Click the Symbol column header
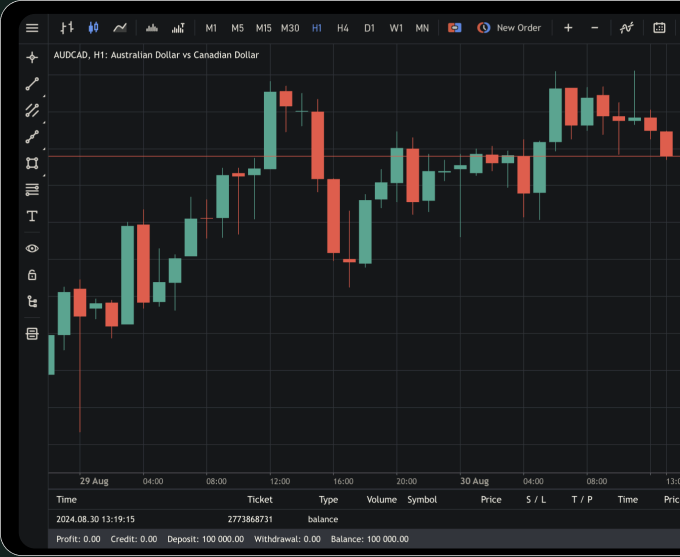680x557 pixels. point(422,500)
